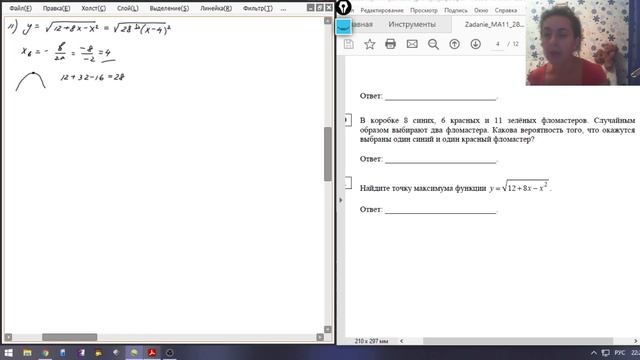Open the Холст menu
The width and height of the screenshot is (640, 360).
(93, 8)
